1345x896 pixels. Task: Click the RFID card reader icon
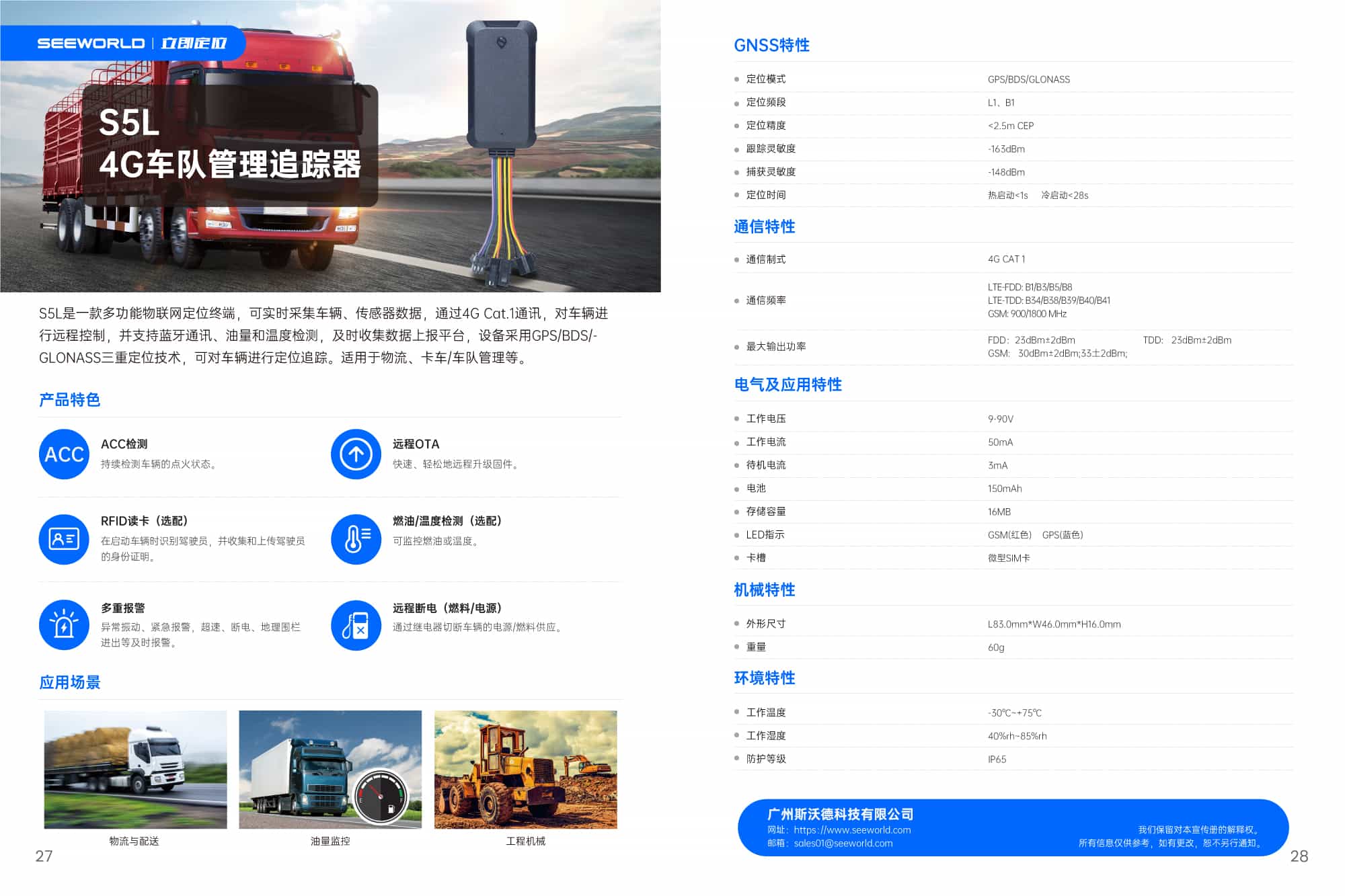[64, 539]
